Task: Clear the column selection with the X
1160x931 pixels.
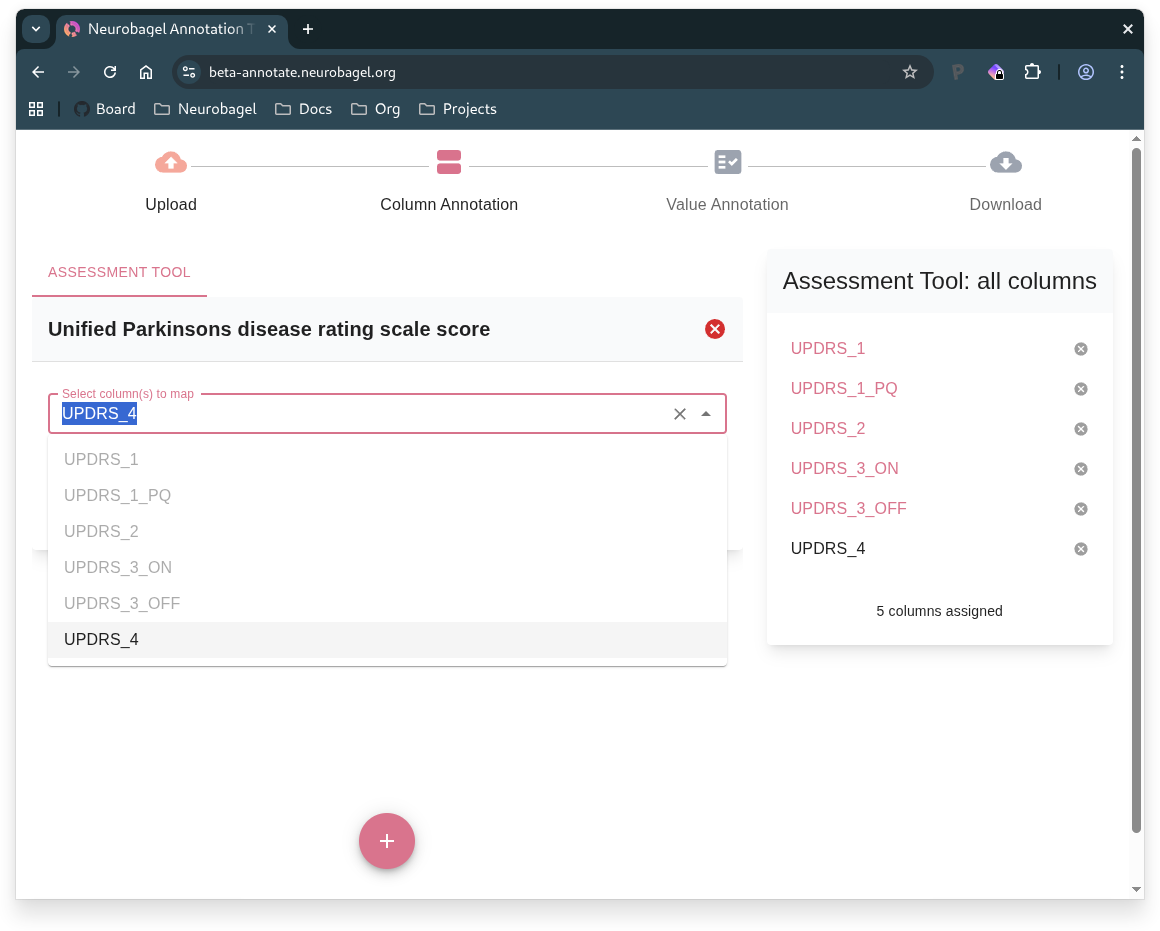Action: click(x=679, y=413)
